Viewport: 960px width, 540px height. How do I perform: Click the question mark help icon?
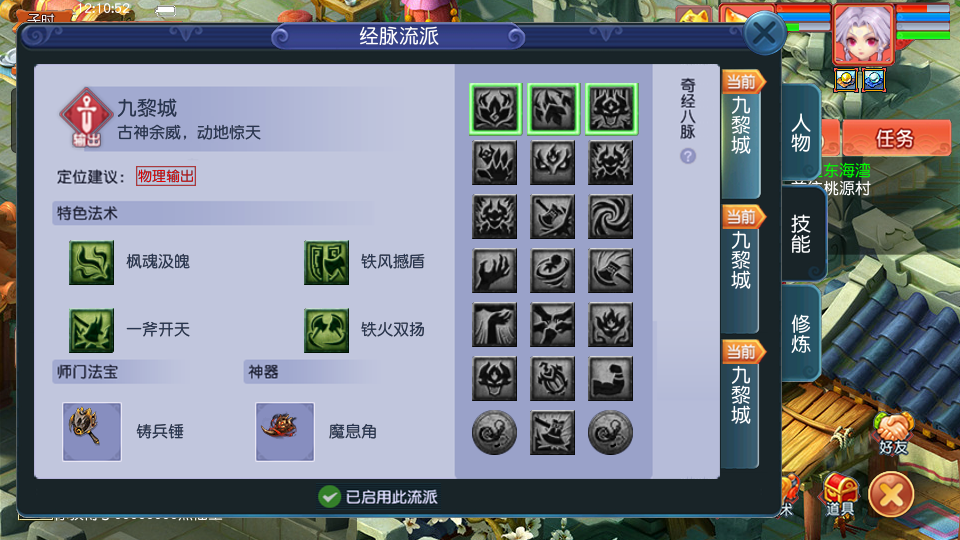688,156
